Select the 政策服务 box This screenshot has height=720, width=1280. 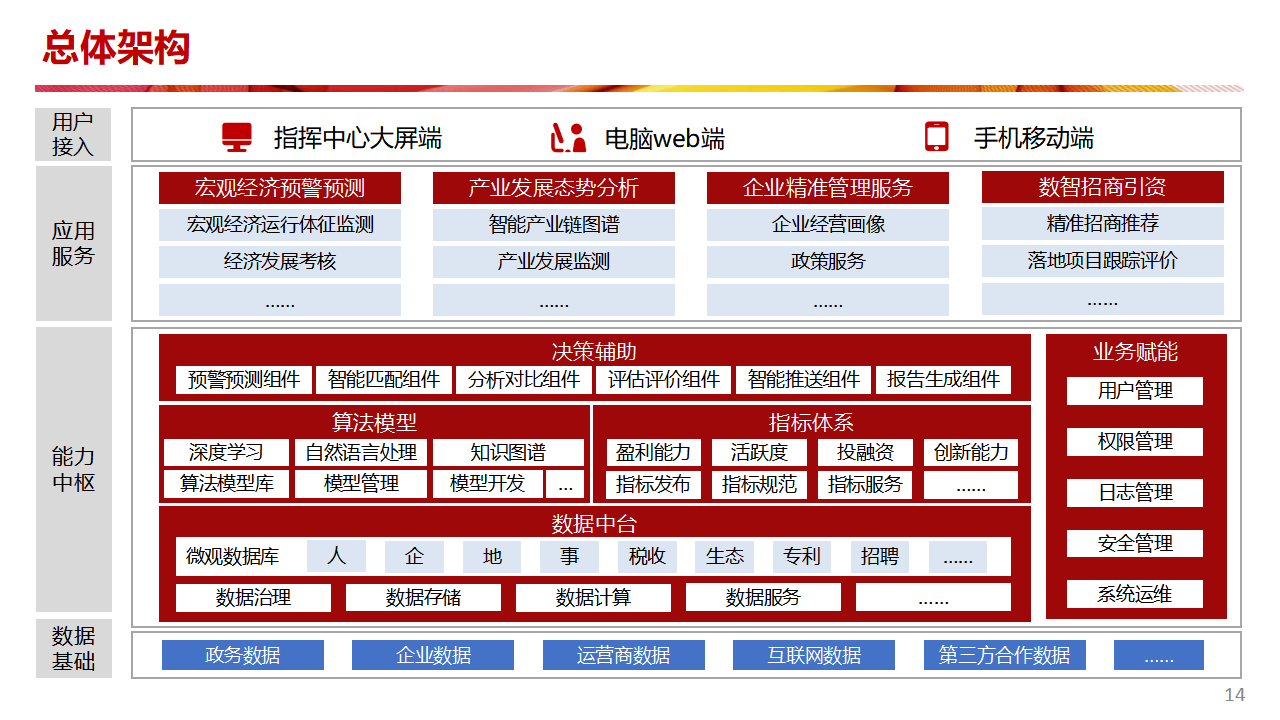pos(828,262)
